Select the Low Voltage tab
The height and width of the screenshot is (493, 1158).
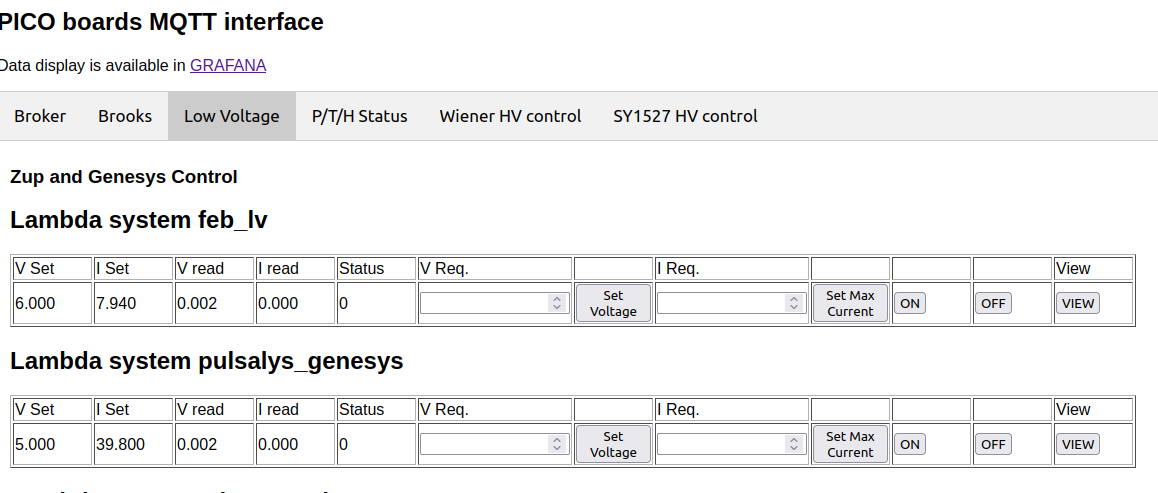pos(232,116)
